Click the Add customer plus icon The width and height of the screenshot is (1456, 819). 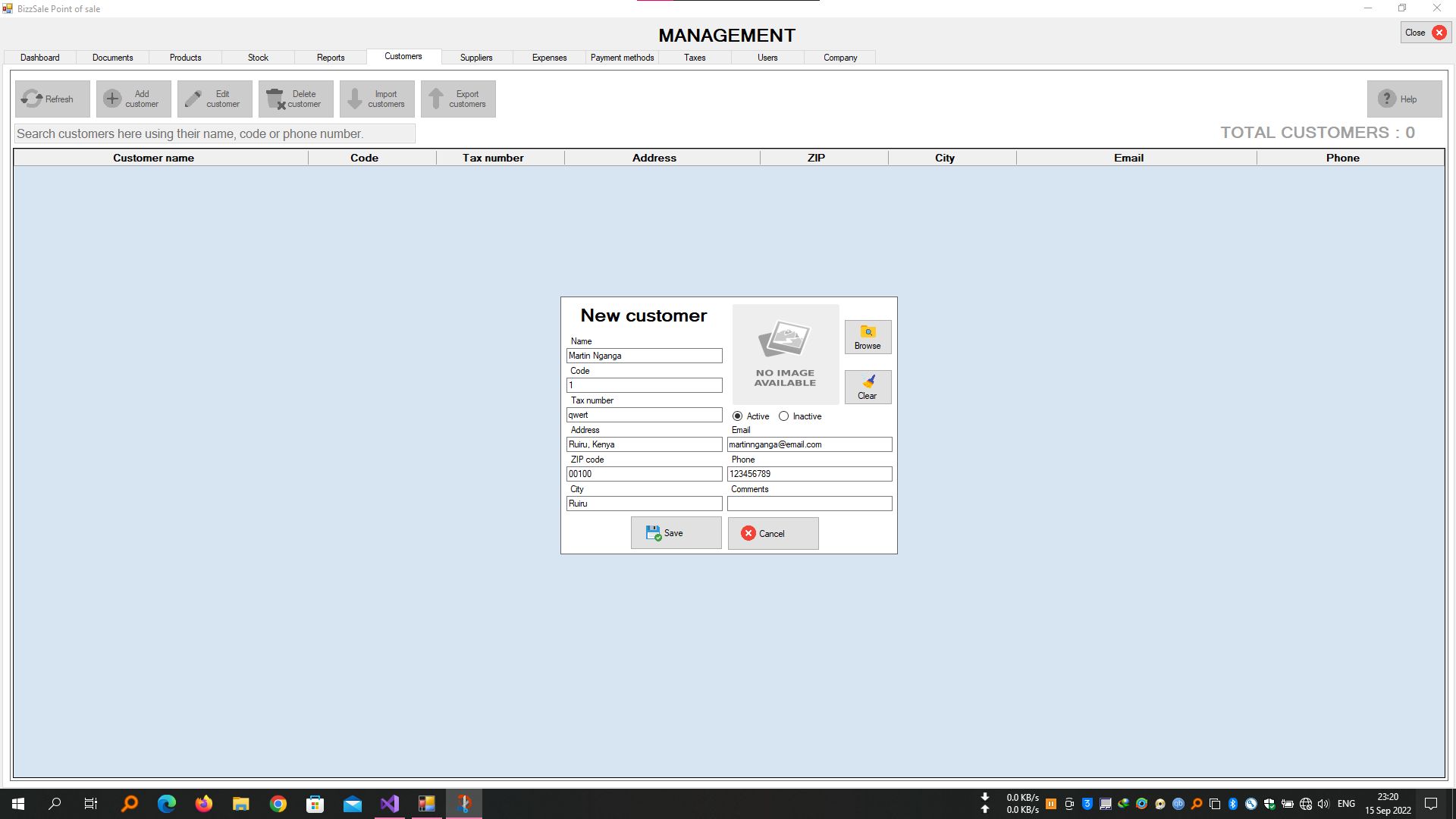[112, 99]
